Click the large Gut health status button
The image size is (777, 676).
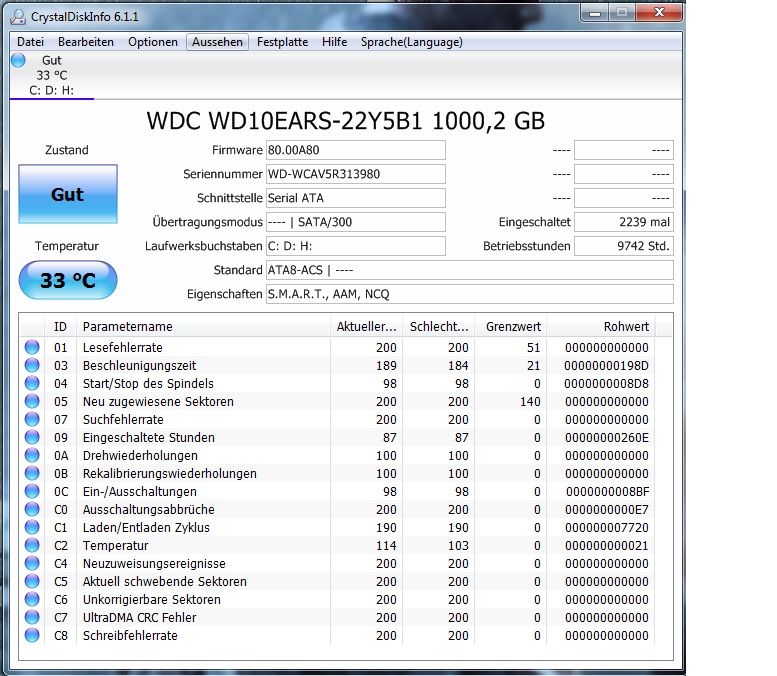(x=68, y=194)
